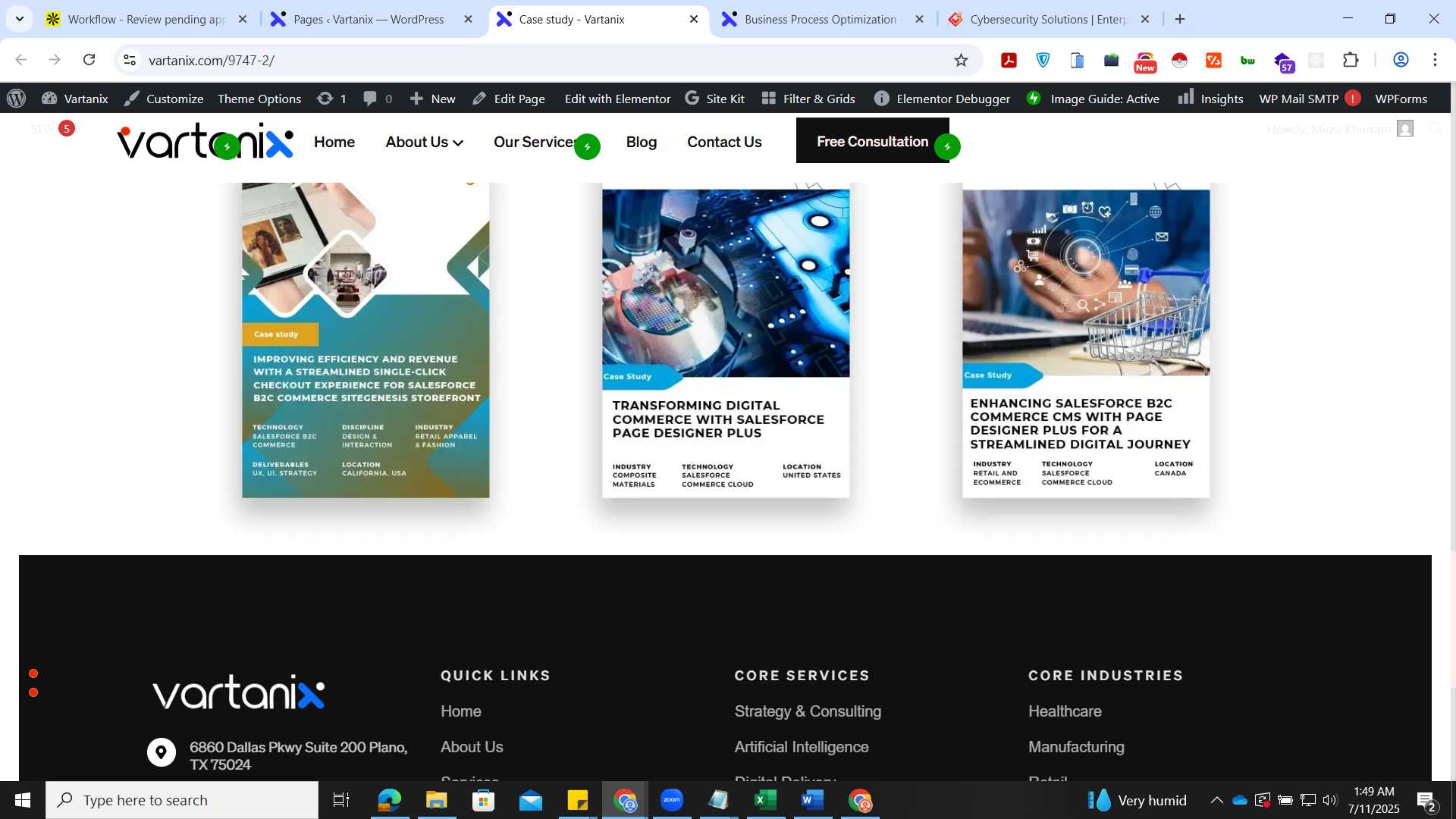Viewport: 1456px width, 819px height.
Task: Click the comments bubble in admin bar
Action: (378, 99)
